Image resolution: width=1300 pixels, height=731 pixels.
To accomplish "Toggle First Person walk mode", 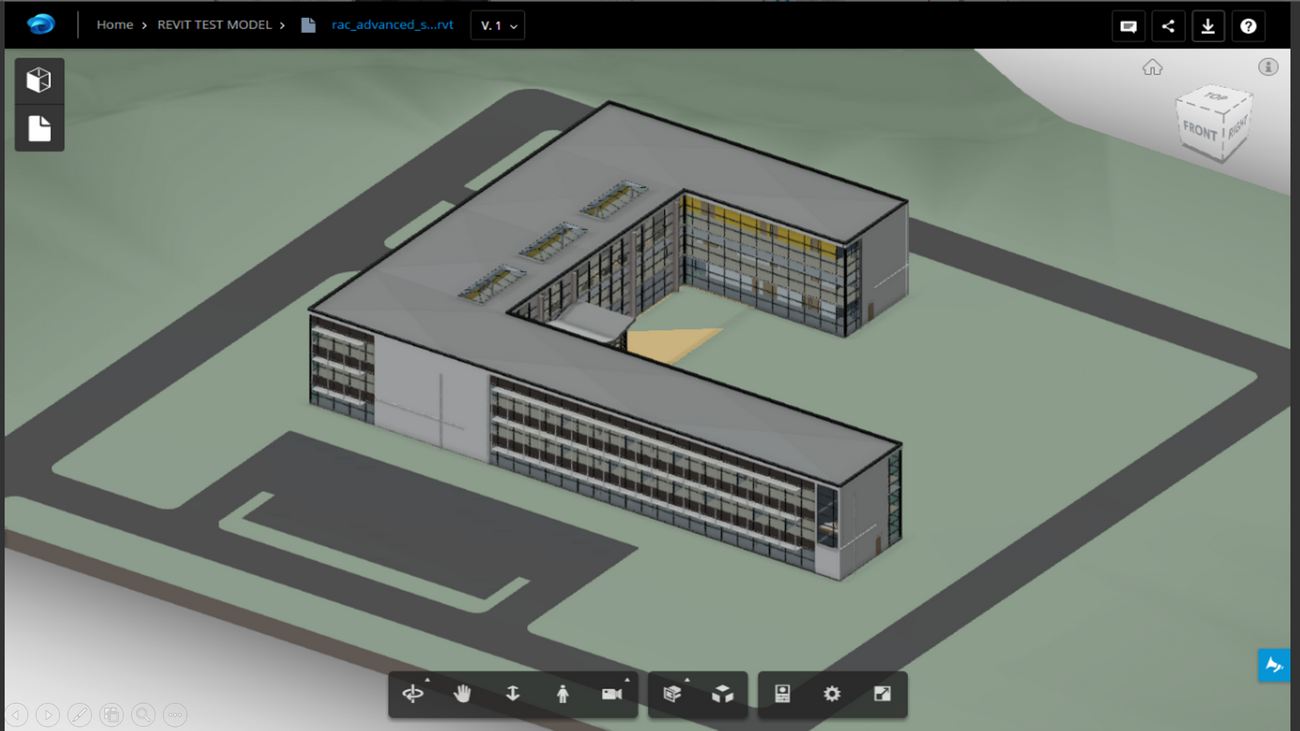I will coord(561,693).
